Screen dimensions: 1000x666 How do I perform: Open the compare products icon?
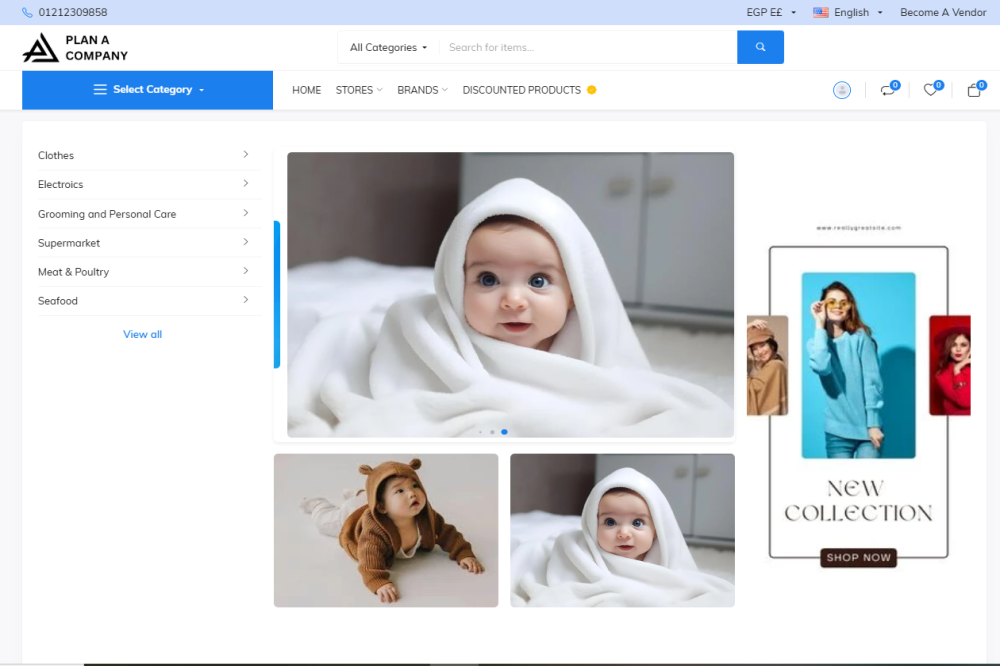[x=888, y=90]
